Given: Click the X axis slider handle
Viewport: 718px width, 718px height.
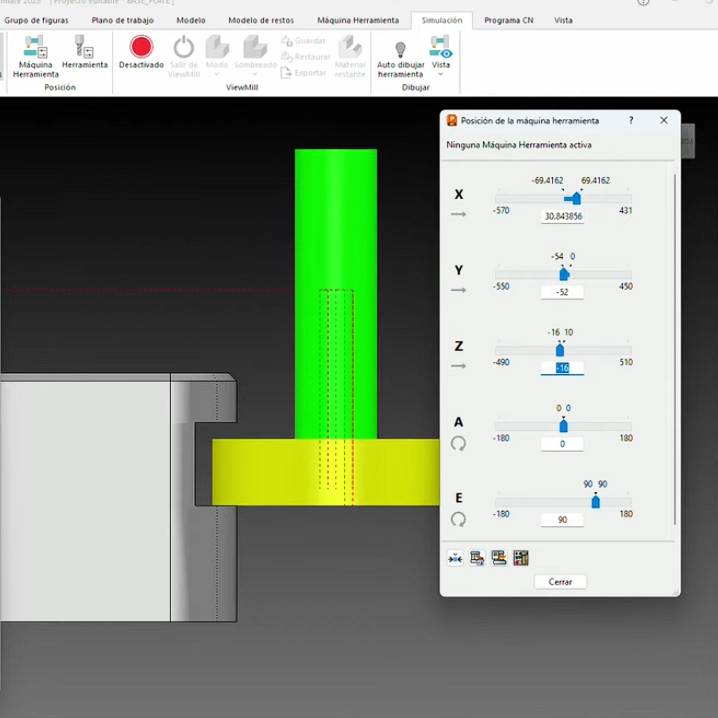Looking at the screenshot, I should pos(576,198).
